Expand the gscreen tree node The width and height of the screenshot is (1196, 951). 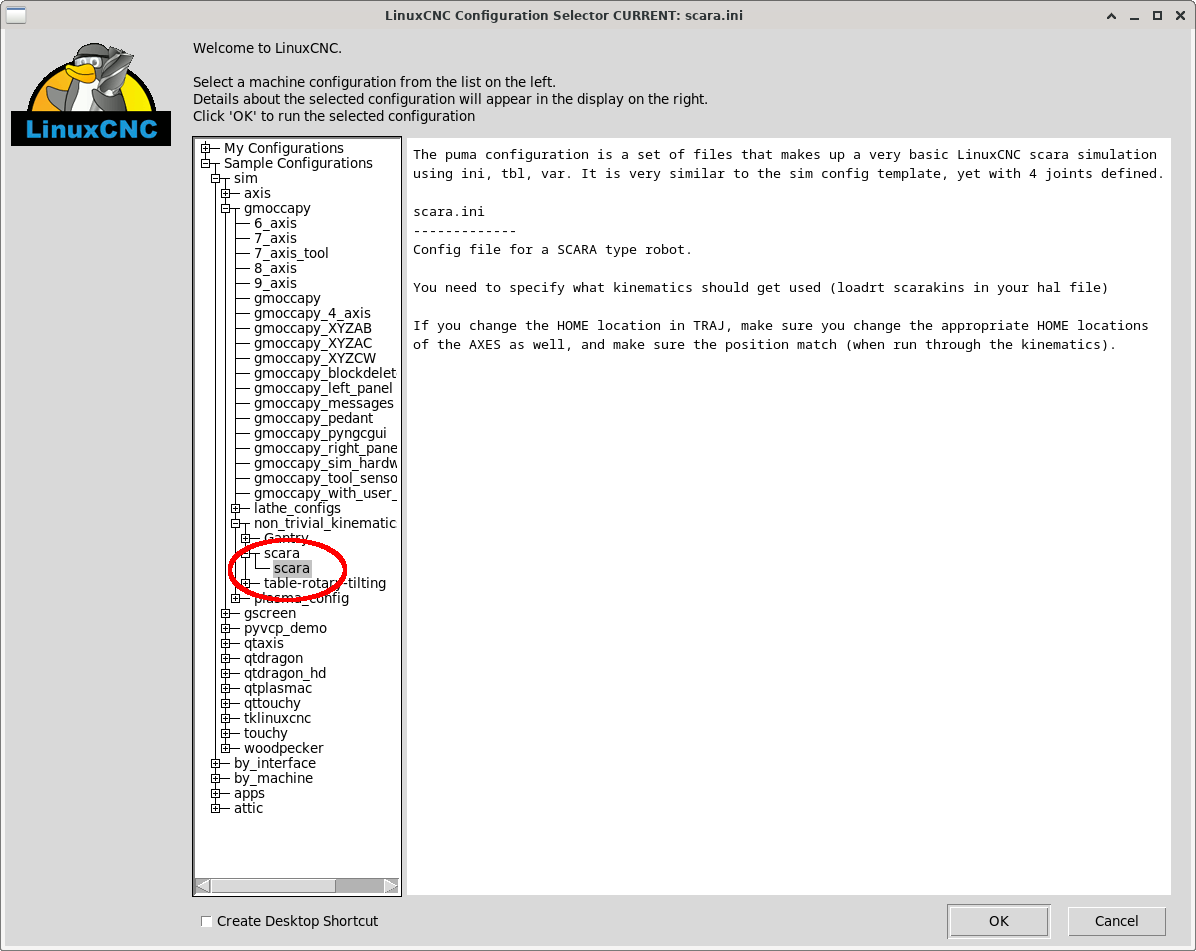point(225,614)
